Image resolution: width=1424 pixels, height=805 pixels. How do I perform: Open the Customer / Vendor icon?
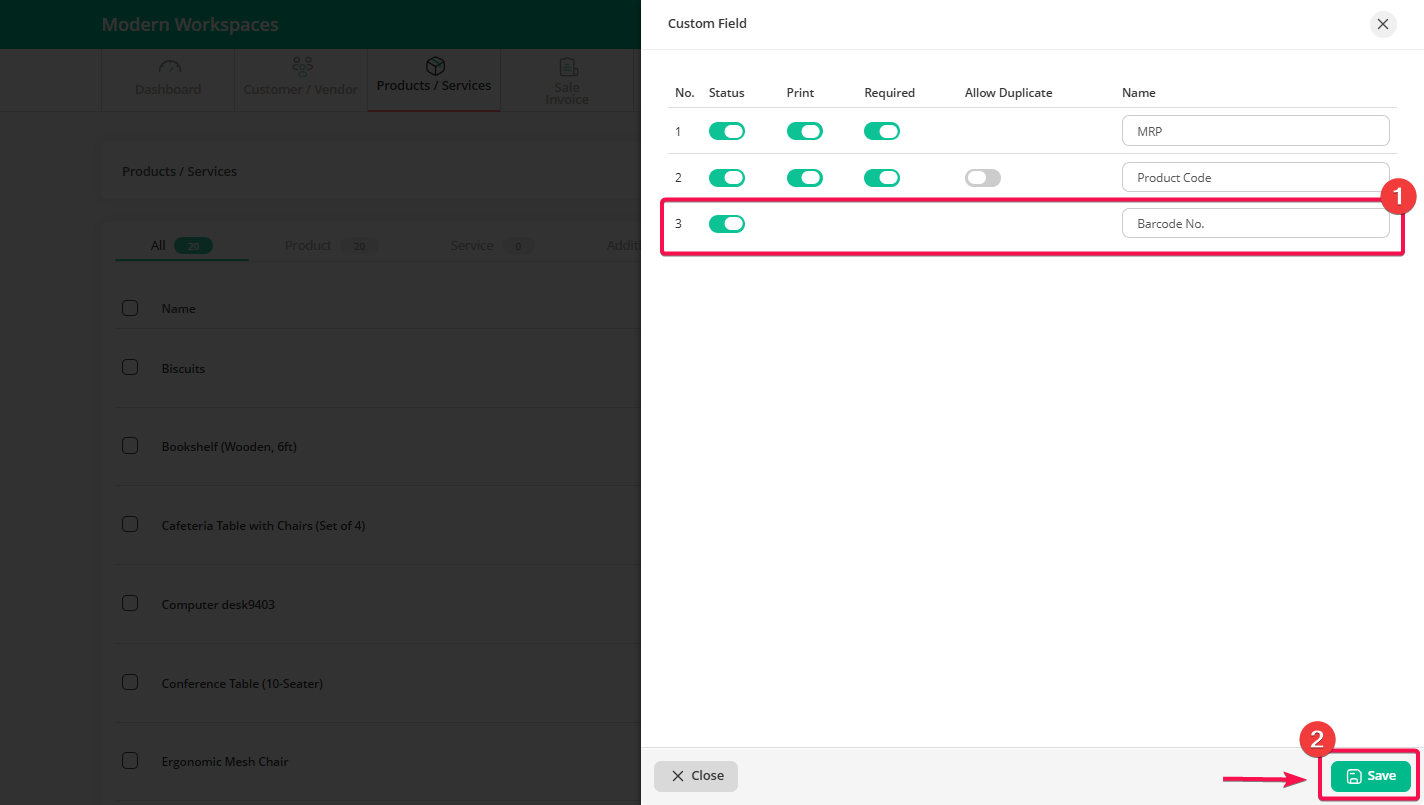301,67
